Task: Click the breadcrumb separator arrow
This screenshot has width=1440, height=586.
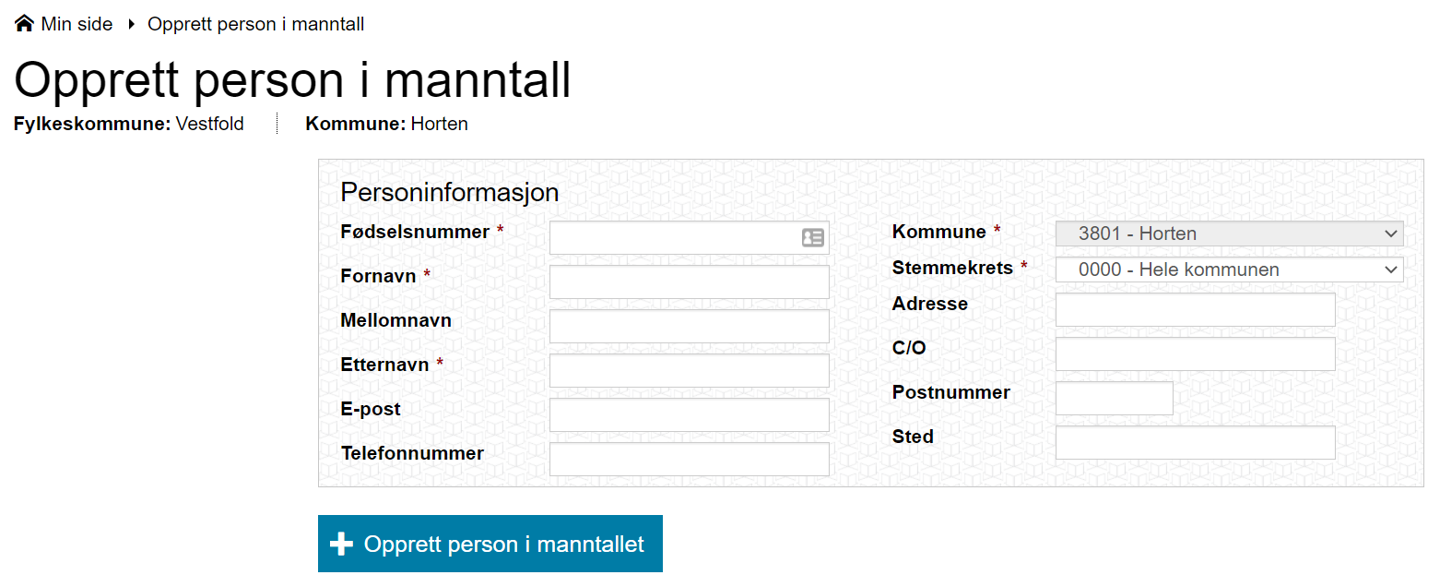Action: tap(131, 24)
